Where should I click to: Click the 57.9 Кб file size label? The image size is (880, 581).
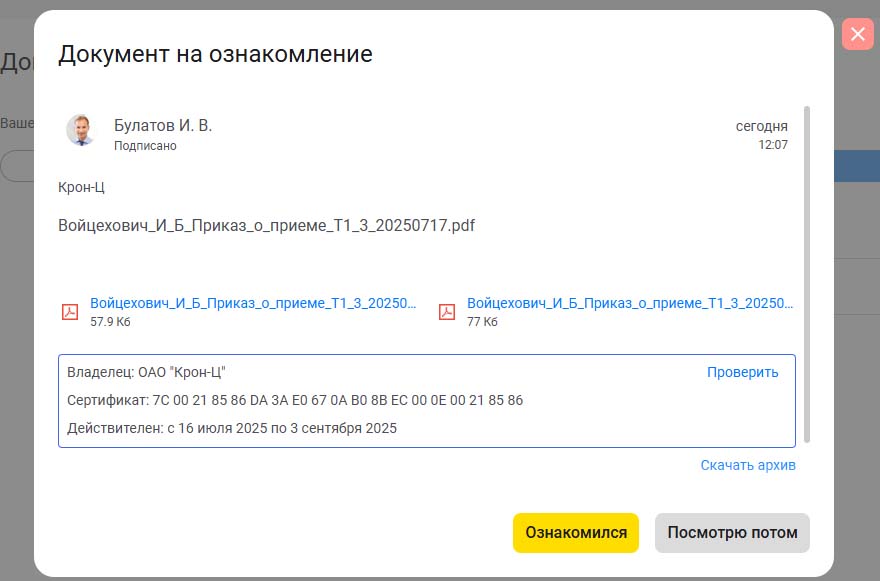tap(110, 322)
